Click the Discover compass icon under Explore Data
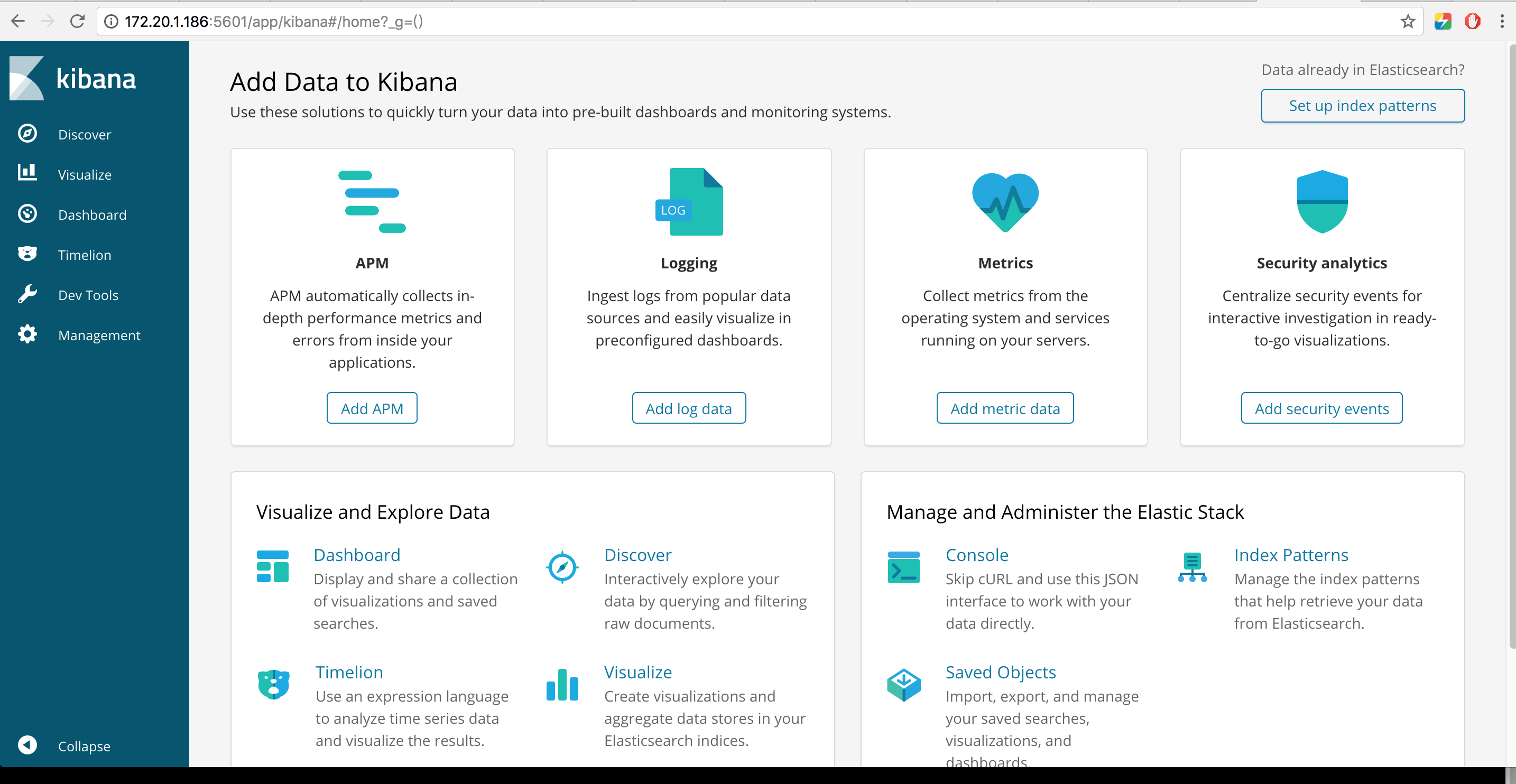 click(562, 567)
